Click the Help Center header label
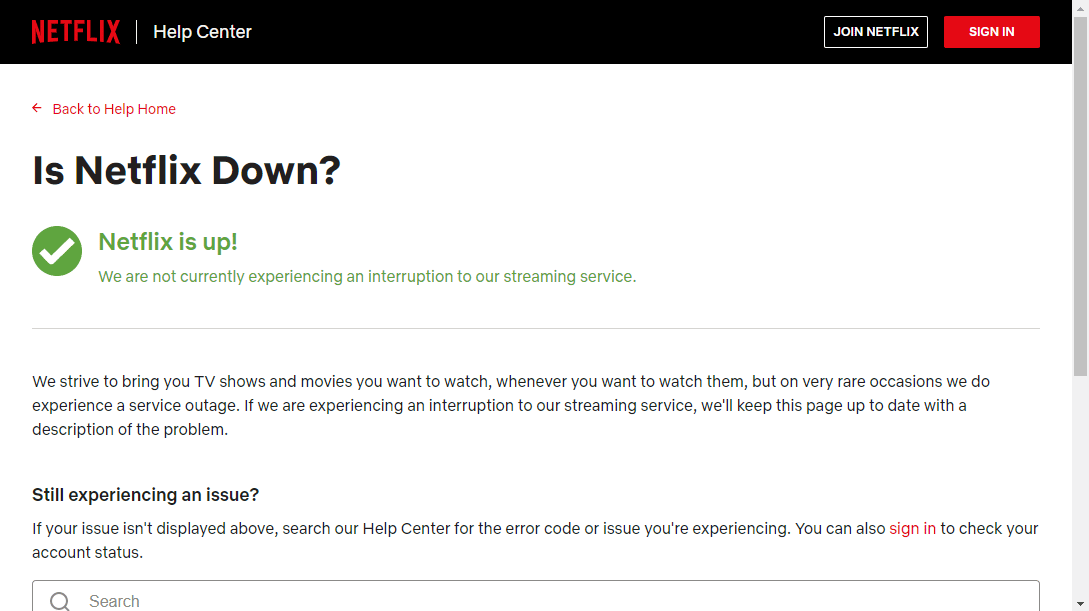The width and height of the screenshot is (1089, 611). pos(202,31)
